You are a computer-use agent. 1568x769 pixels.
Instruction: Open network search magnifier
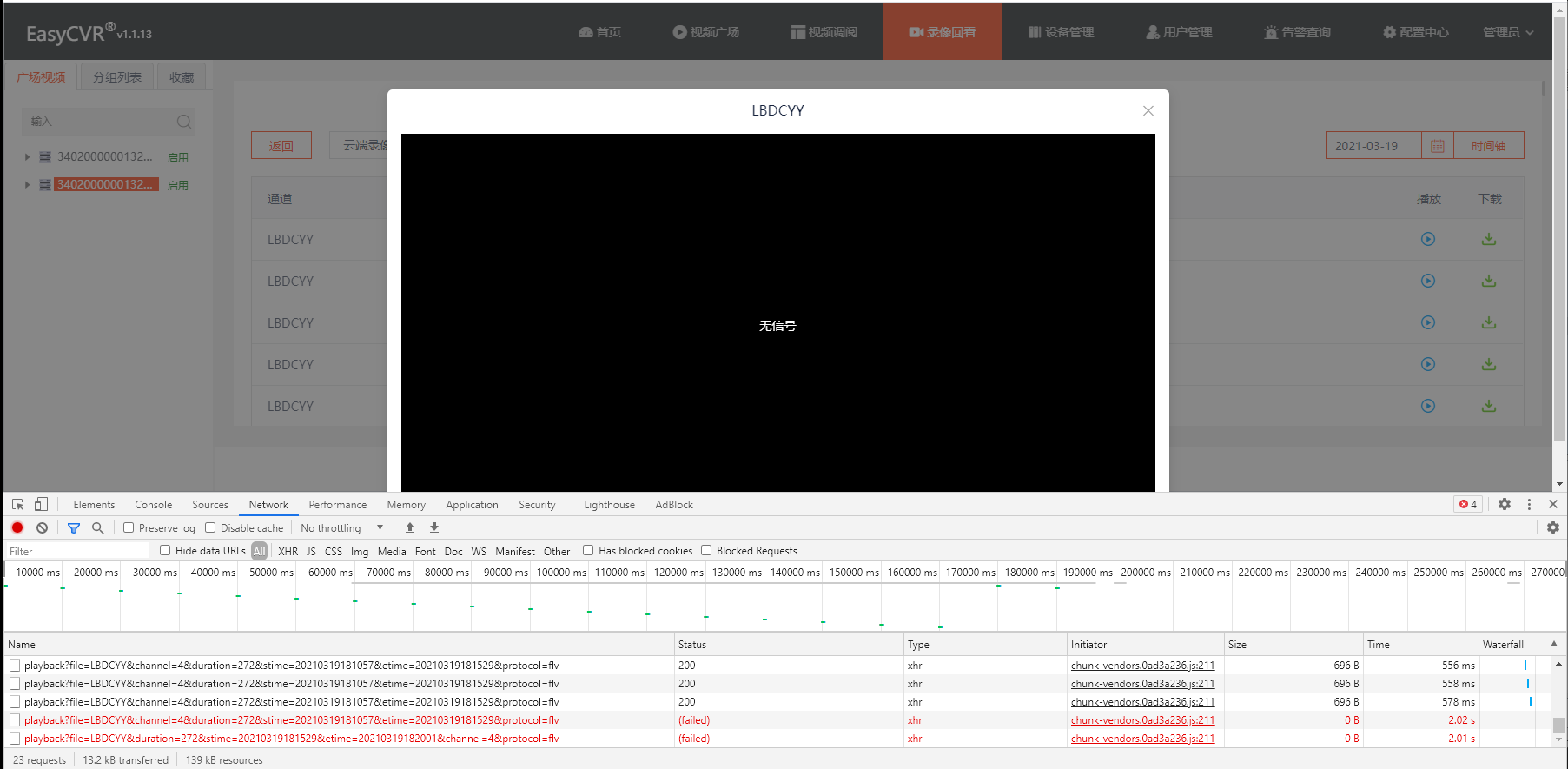point(98,527)
